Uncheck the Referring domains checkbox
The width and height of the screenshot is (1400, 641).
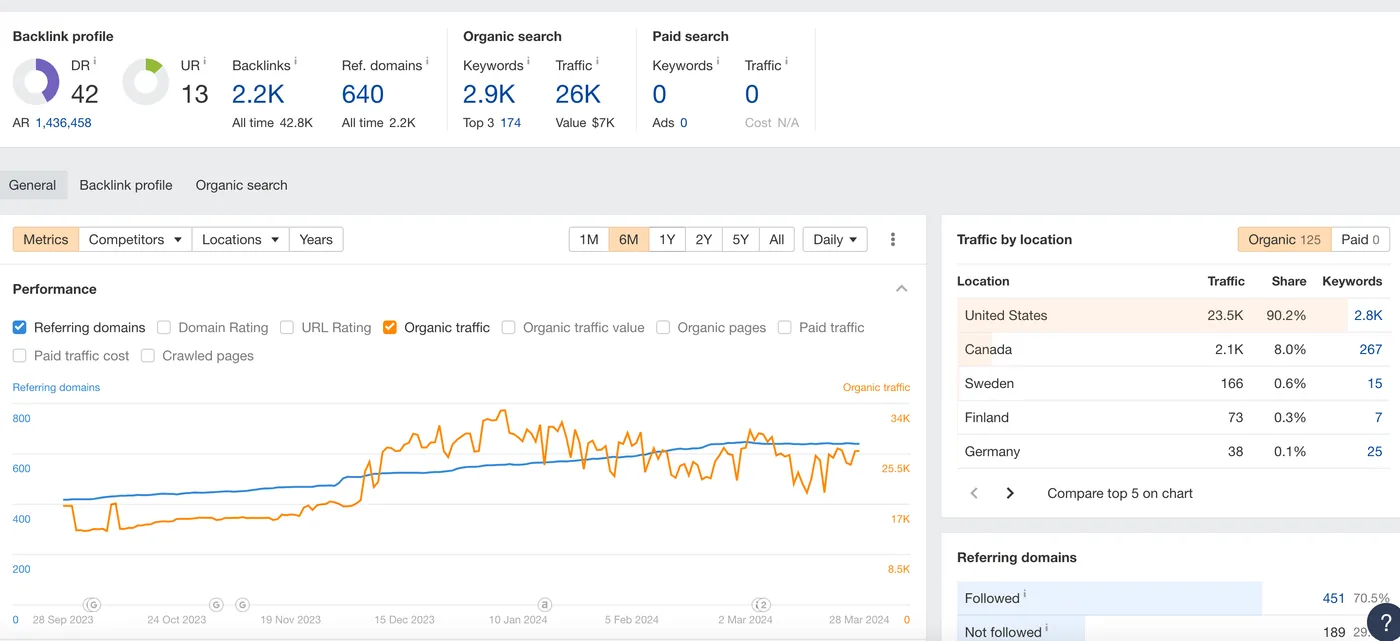click(x=20, y=327)
